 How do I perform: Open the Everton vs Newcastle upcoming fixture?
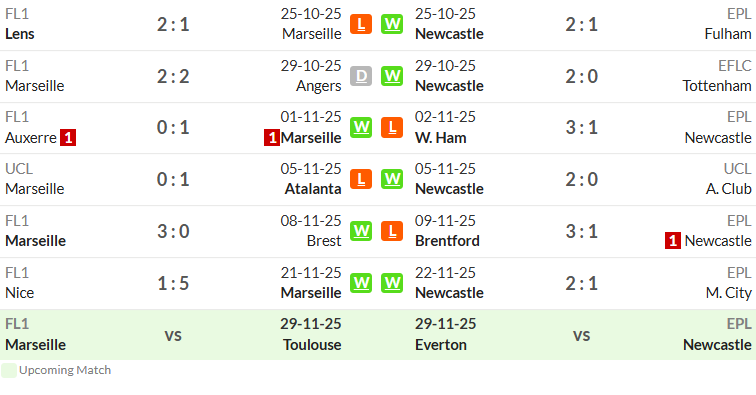[581, 335]
